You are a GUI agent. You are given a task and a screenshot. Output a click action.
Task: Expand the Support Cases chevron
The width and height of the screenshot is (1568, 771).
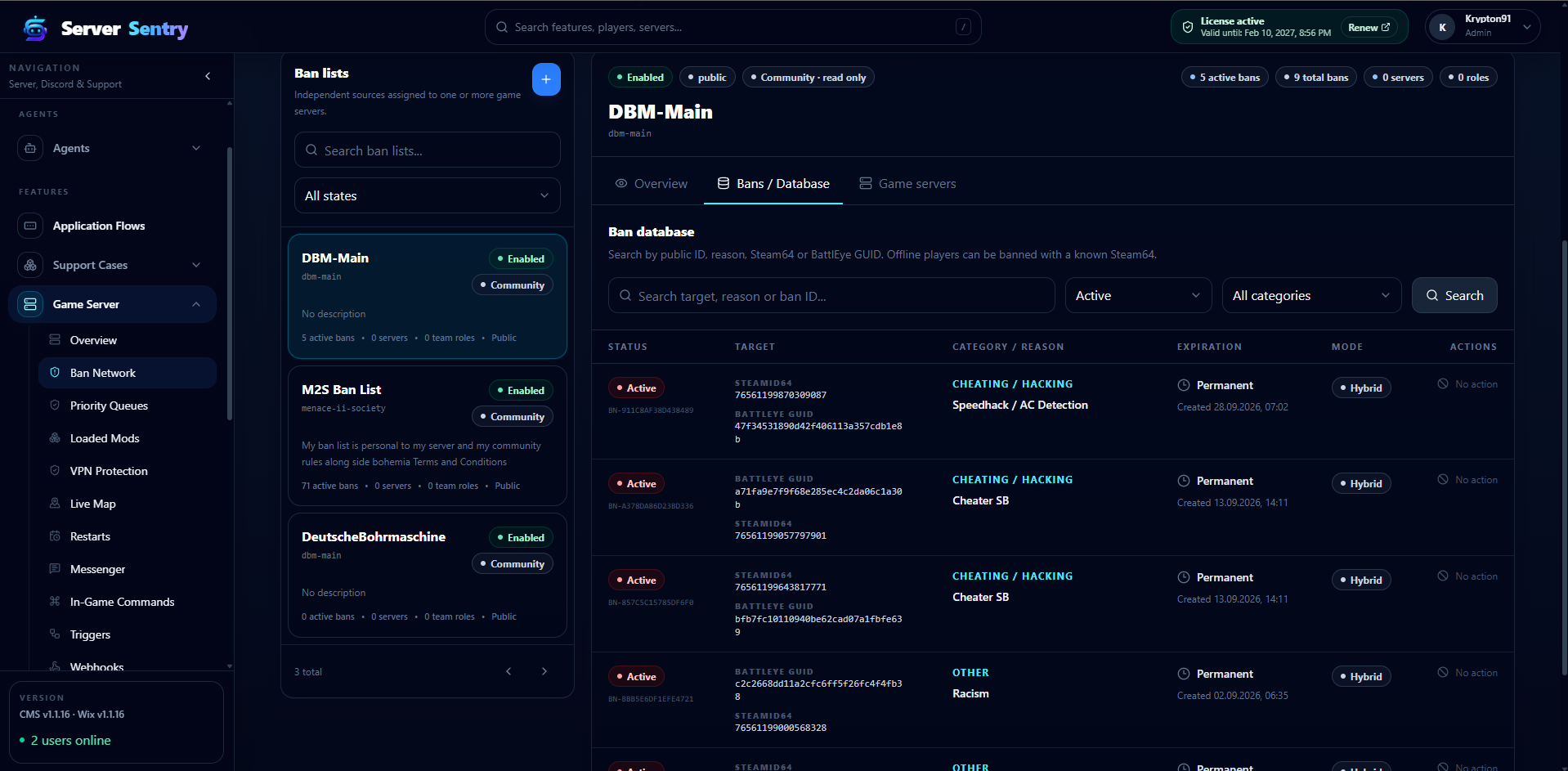pos(196,265)
